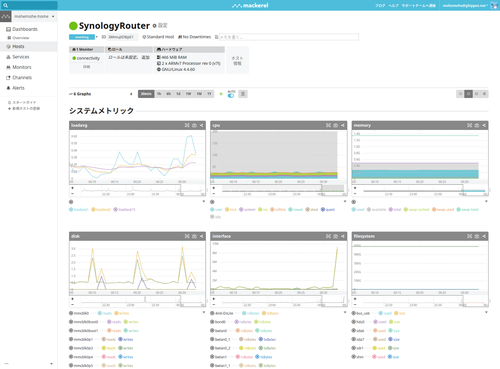
Task: Open the Monitors sidebar item
Action: (19, 67)
